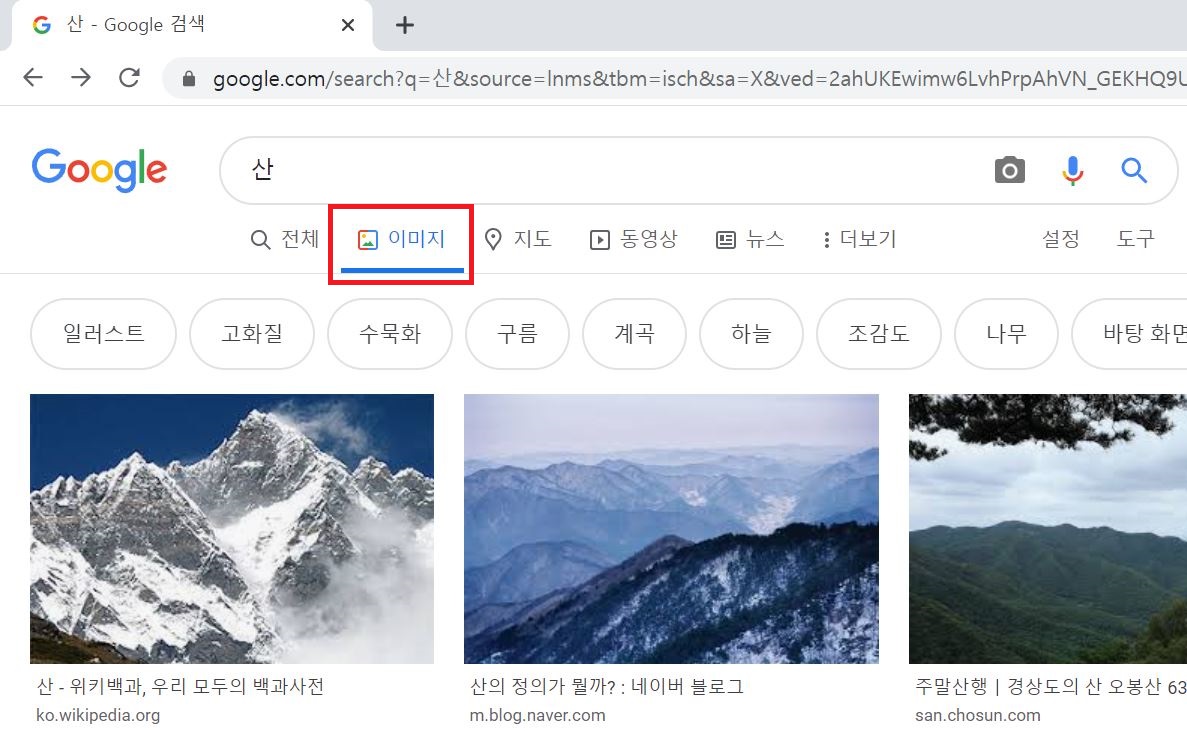Click the Google favicon on tab
Image resolution: width=1187 pixels, height=731 pixels.
[42, 25]
